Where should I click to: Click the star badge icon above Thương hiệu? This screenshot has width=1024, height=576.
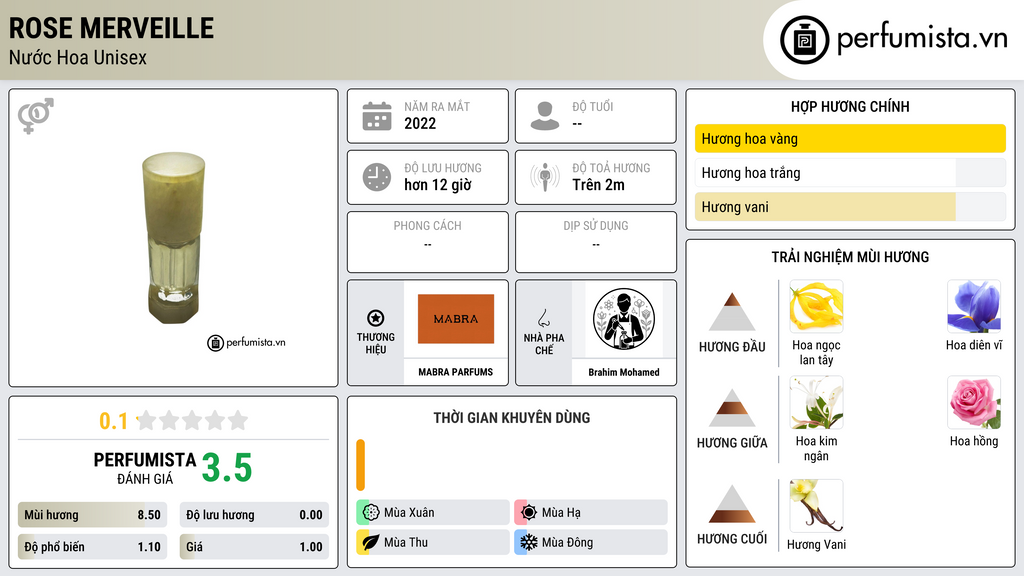(x=376, y=318)
